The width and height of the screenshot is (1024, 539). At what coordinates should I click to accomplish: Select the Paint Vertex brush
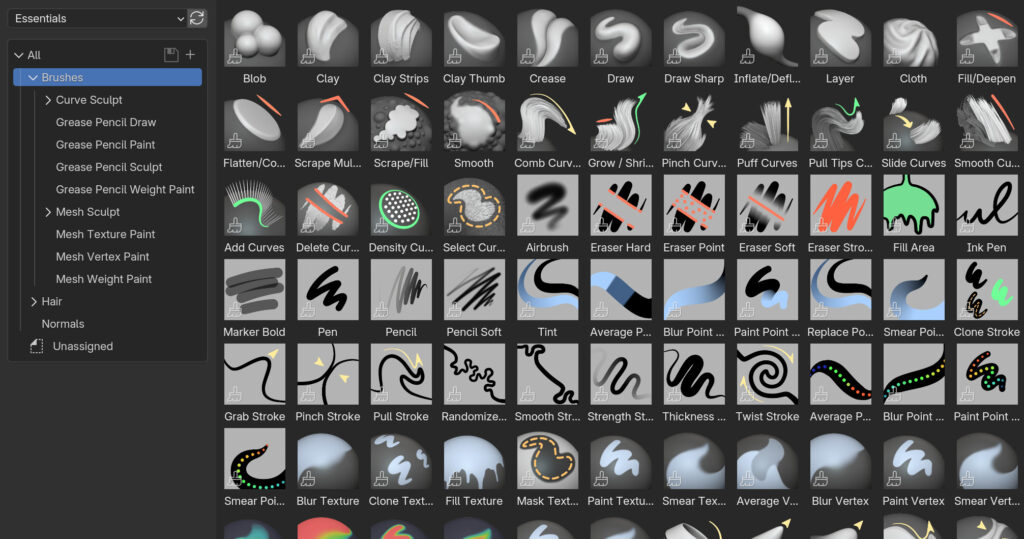coord(913,460)
